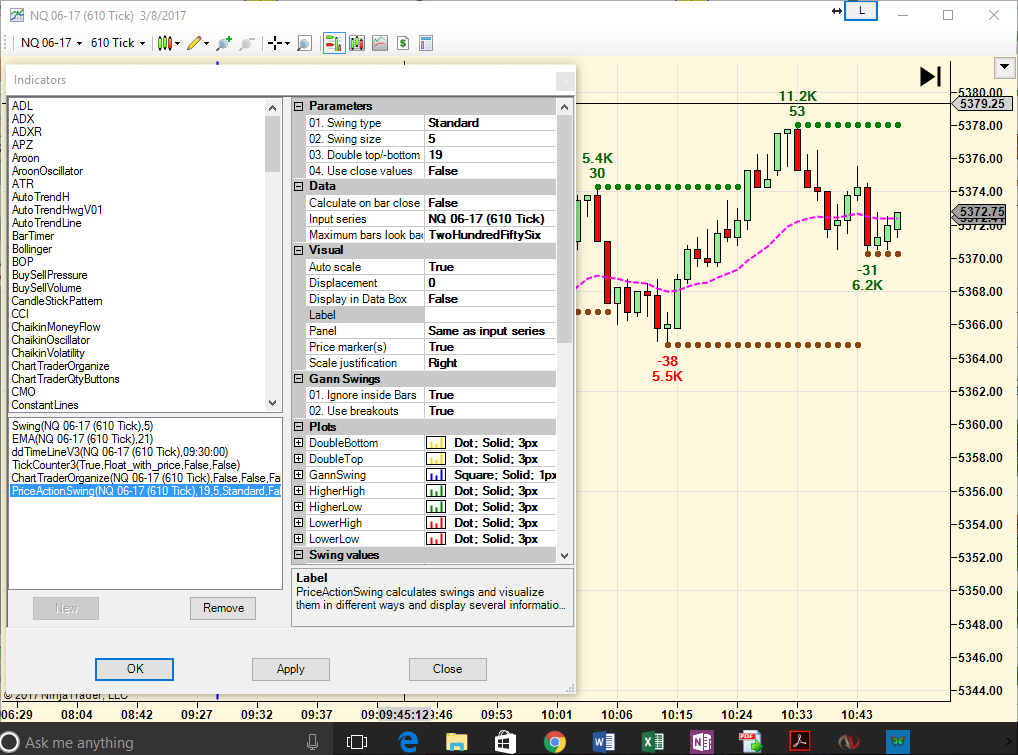Screen dimensions: 1018x755
Task: Collapse the Visual section
Action: (299, 251)
